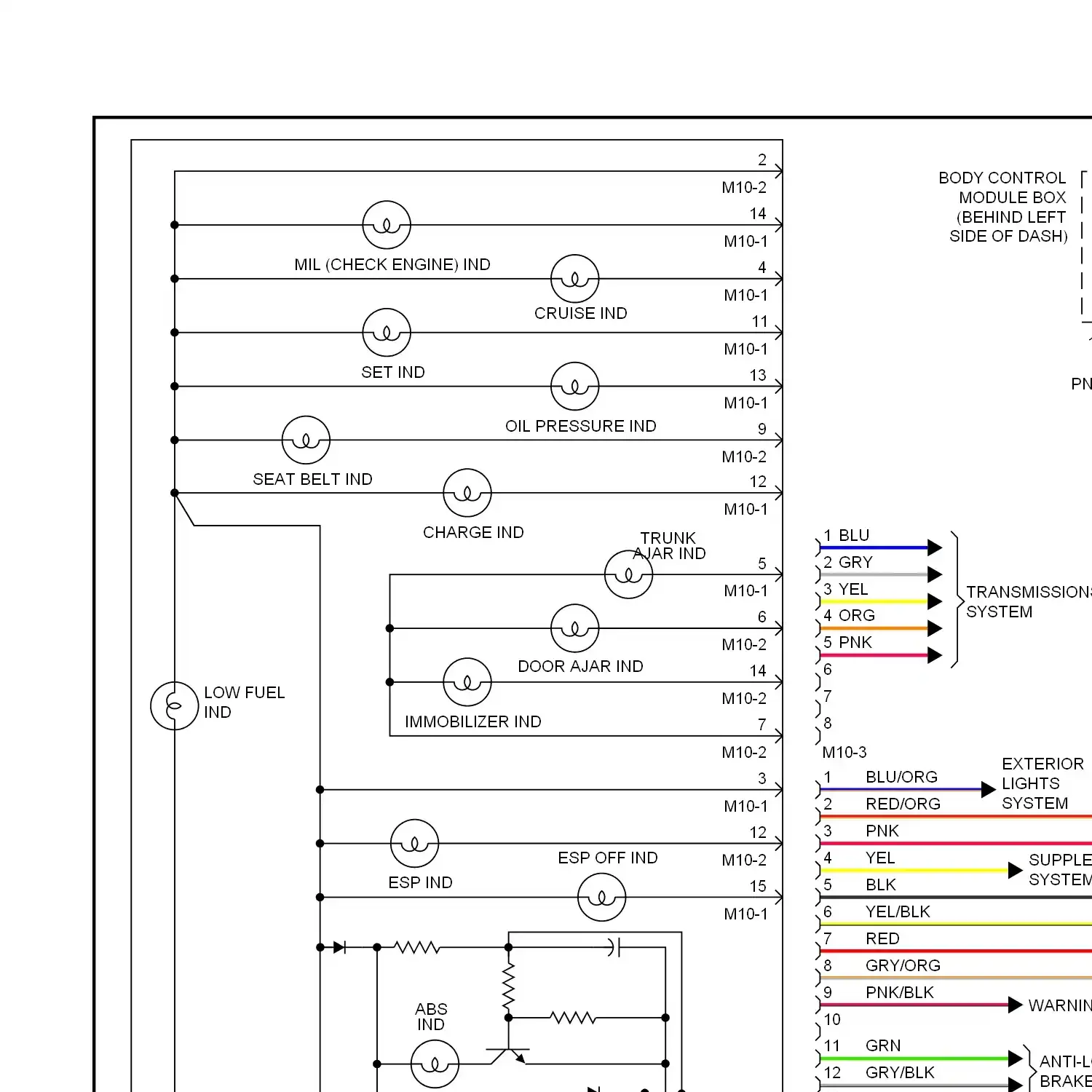Viewport: 1092px width, 1092px height.
Task: Click the 'YEL/BLK' wire label
Action: click(x=898, y=911)
